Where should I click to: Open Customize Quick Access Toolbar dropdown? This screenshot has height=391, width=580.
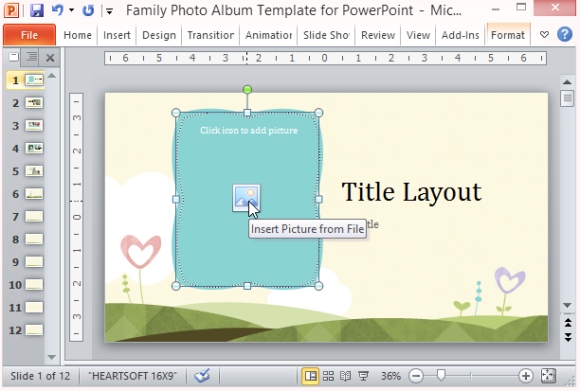coord(109,11)
